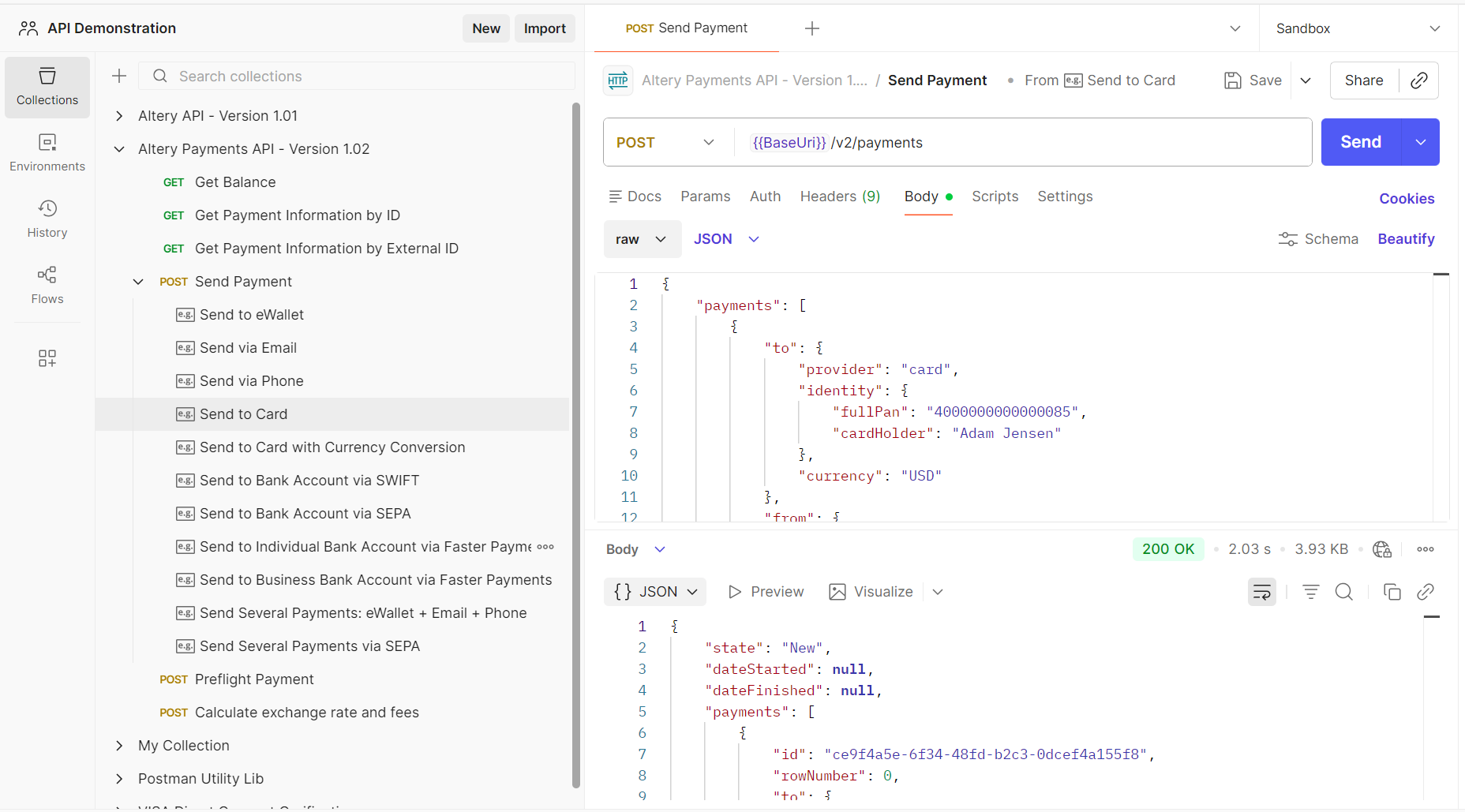Expand Altery API - Version 1.01 collection

[x=119, y=116]
